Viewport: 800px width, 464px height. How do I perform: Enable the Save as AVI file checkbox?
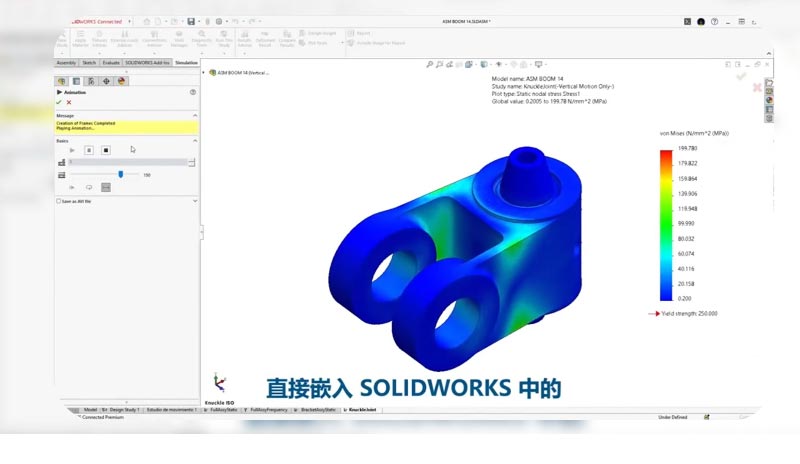(59, 201)
